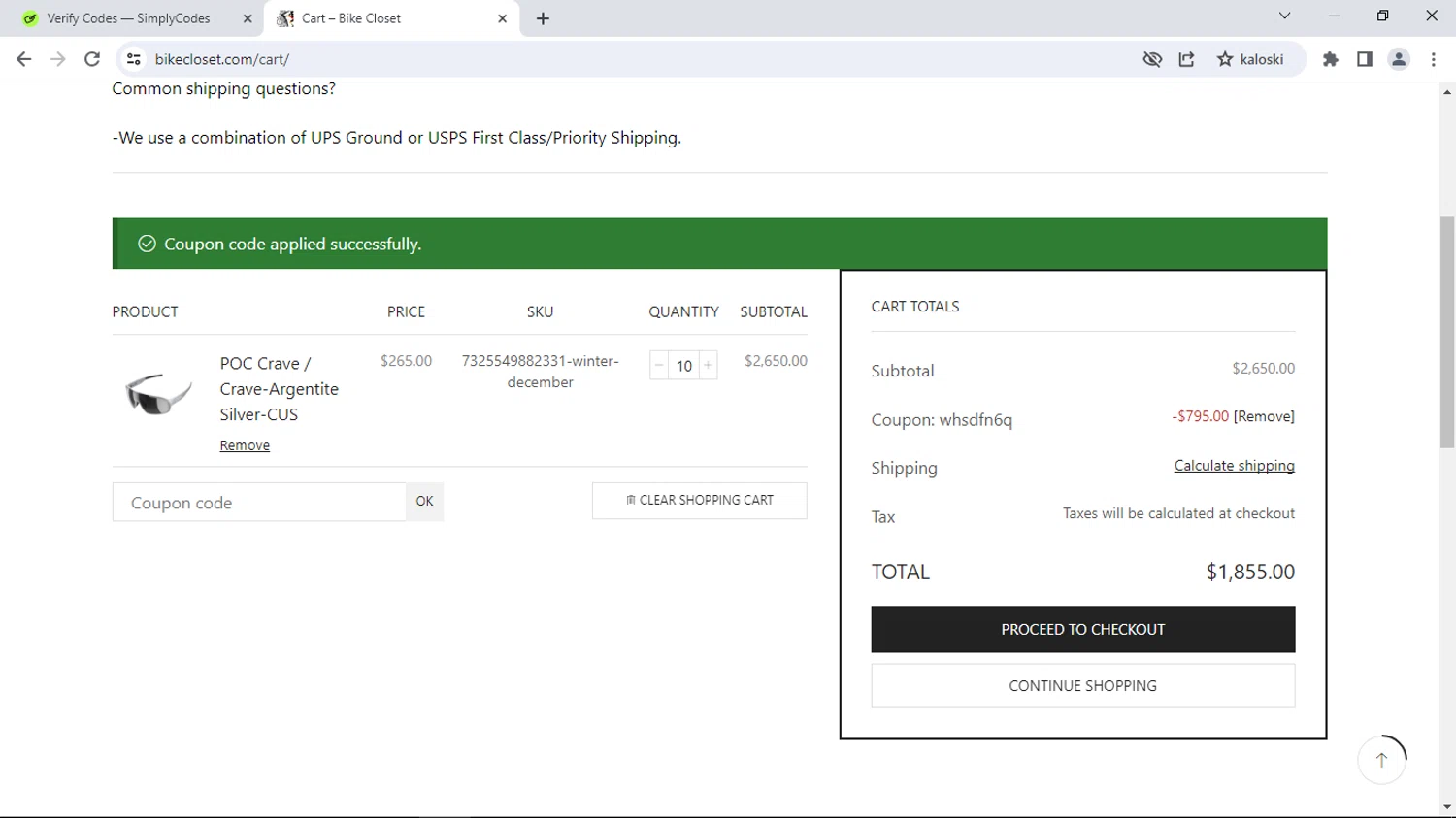Click the browser back arrow
This screenshot has height=818, width=1456.
24,59
